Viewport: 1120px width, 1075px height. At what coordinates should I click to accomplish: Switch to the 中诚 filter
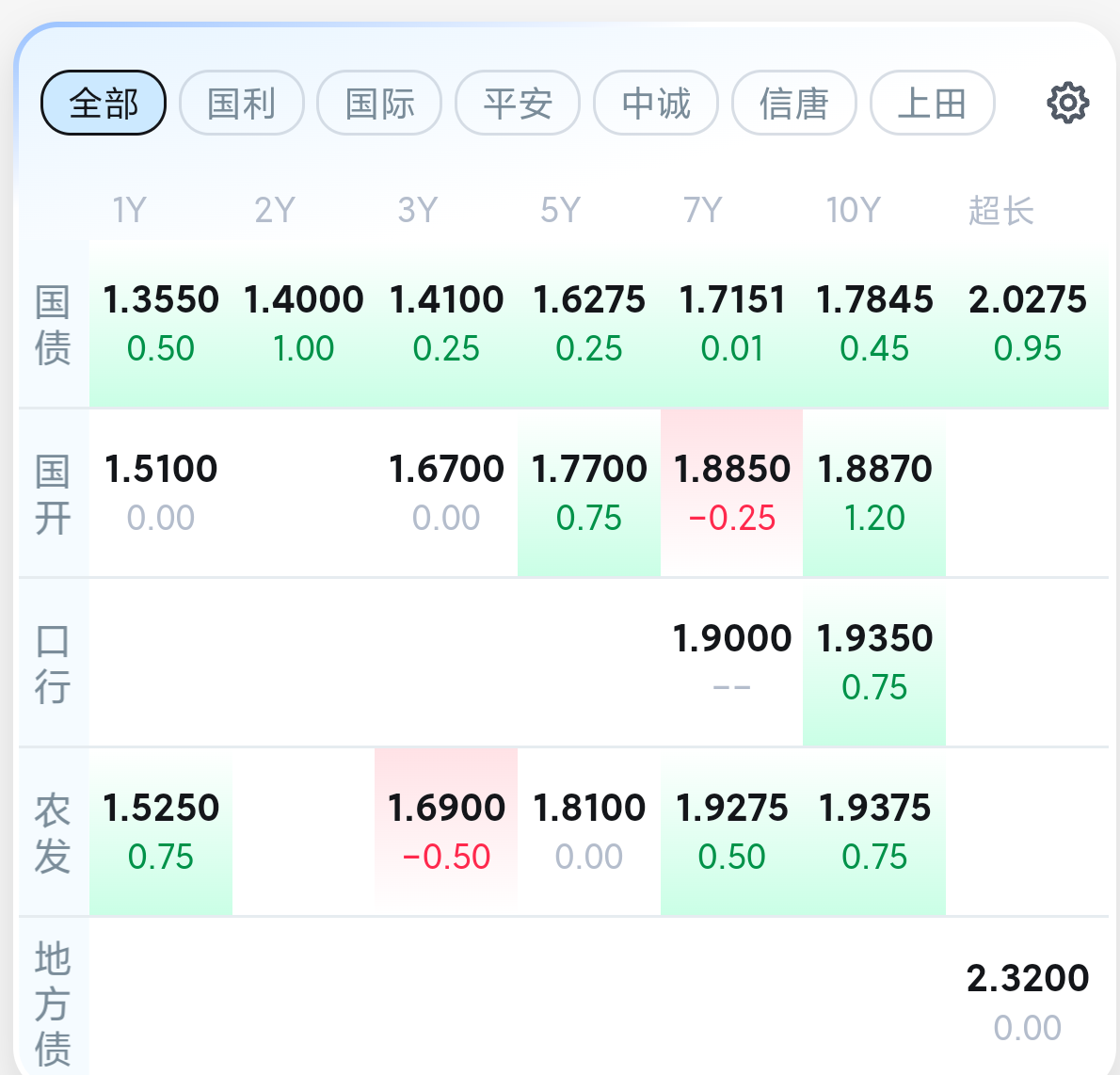[x=656, y=103]
